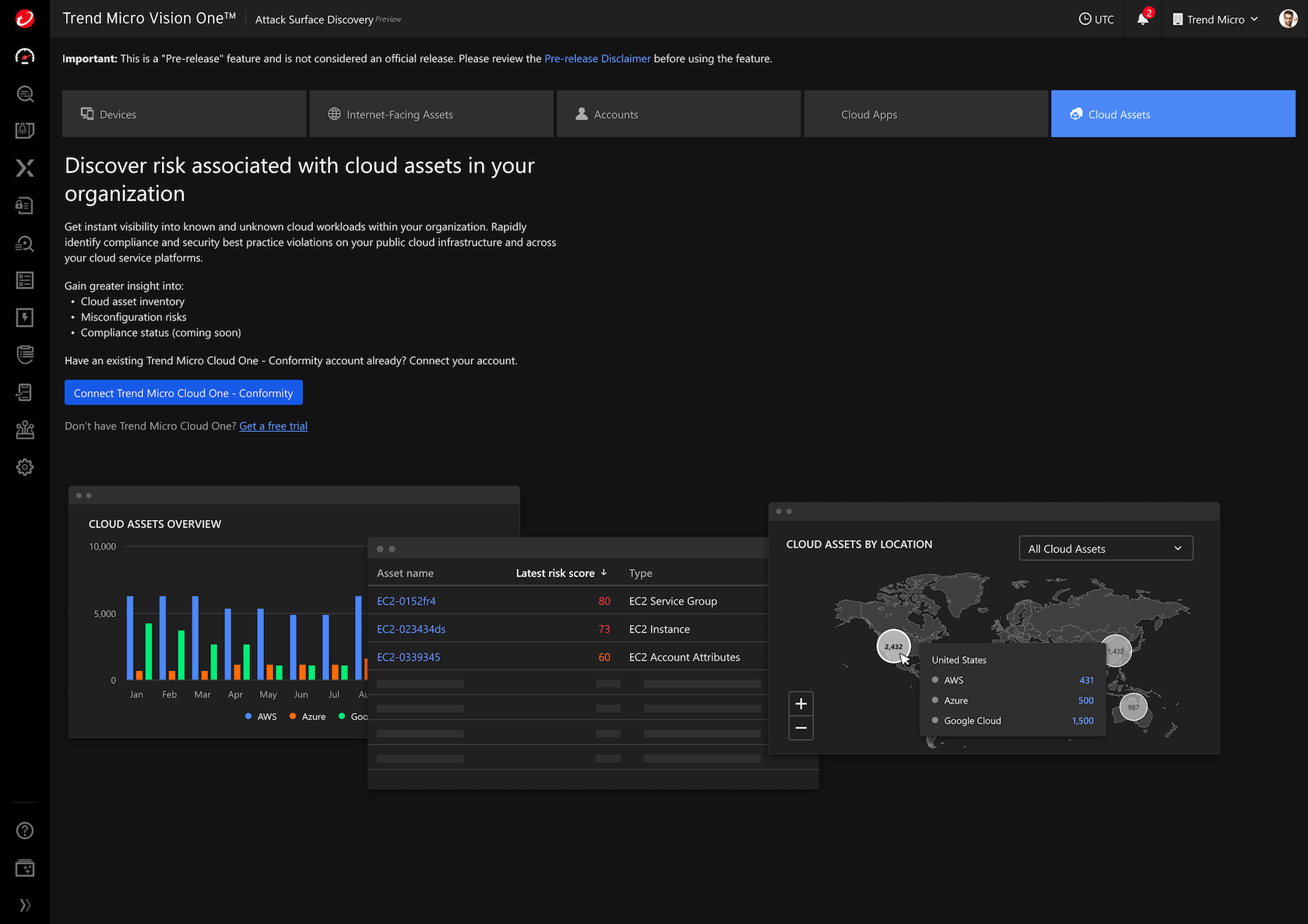Viewport: 1308px width, 924px height.
Task: Click Connect Trend Micro Cloud One - Conformity
Action: [184, 393]
